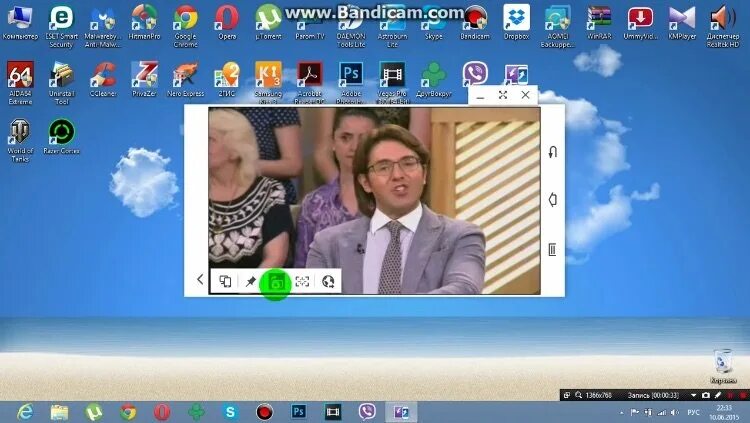This screenshot has height=423, width=750.
Task: Open the Bandicam recording bar dropdown arrow
Action: (693, 396)
